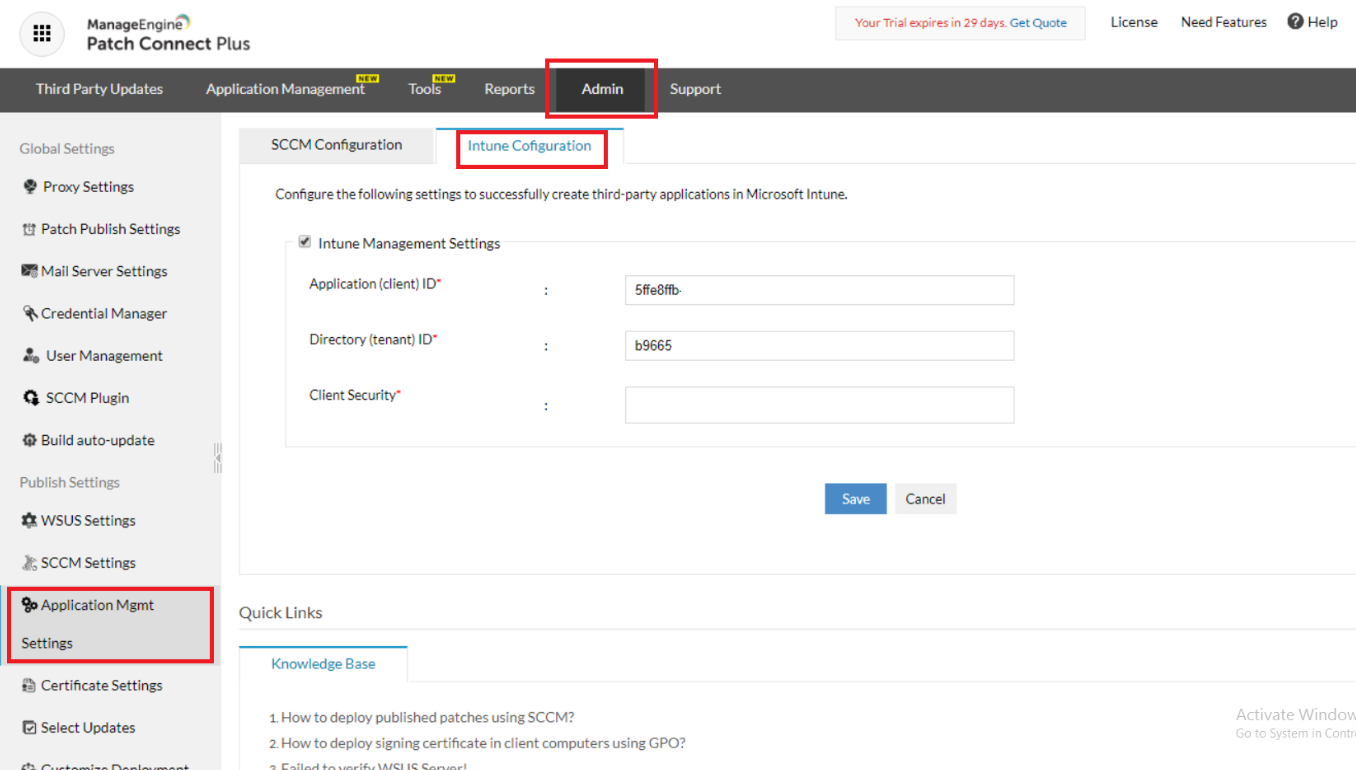The image size is (1356, 770).
Task: Save the Intune configuration
Action: pyautogui.click(x=855, y=499)
